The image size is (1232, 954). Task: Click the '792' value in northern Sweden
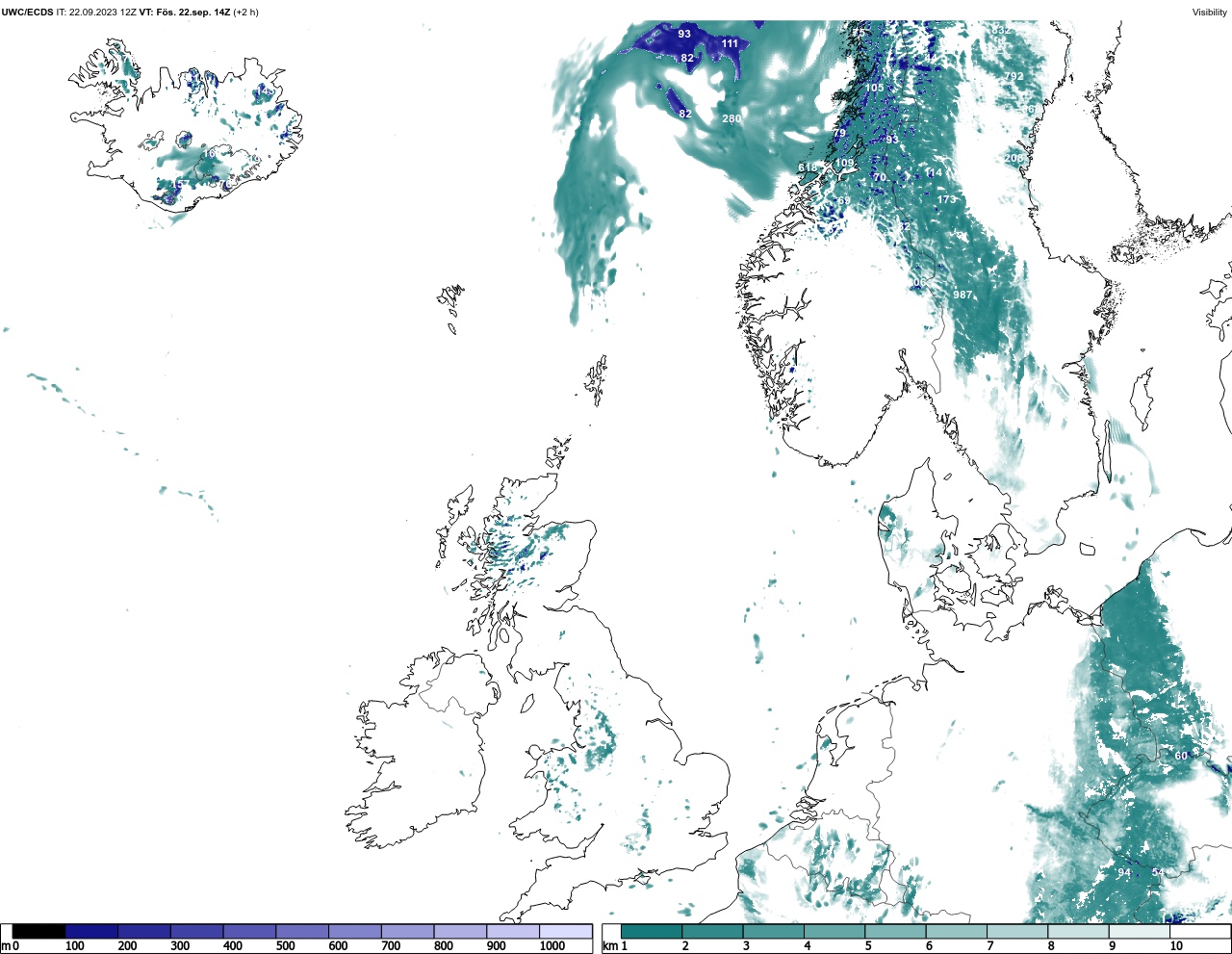pos(1014,76)
